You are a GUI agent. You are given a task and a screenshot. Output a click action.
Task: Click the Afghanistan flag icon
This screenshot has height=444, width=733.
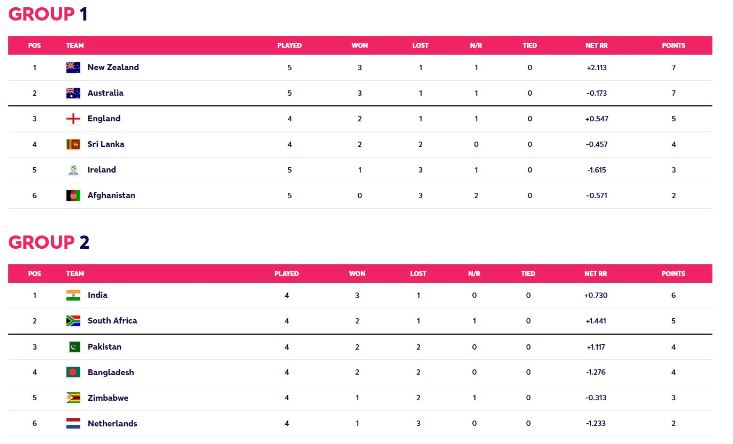coord(73,196)
